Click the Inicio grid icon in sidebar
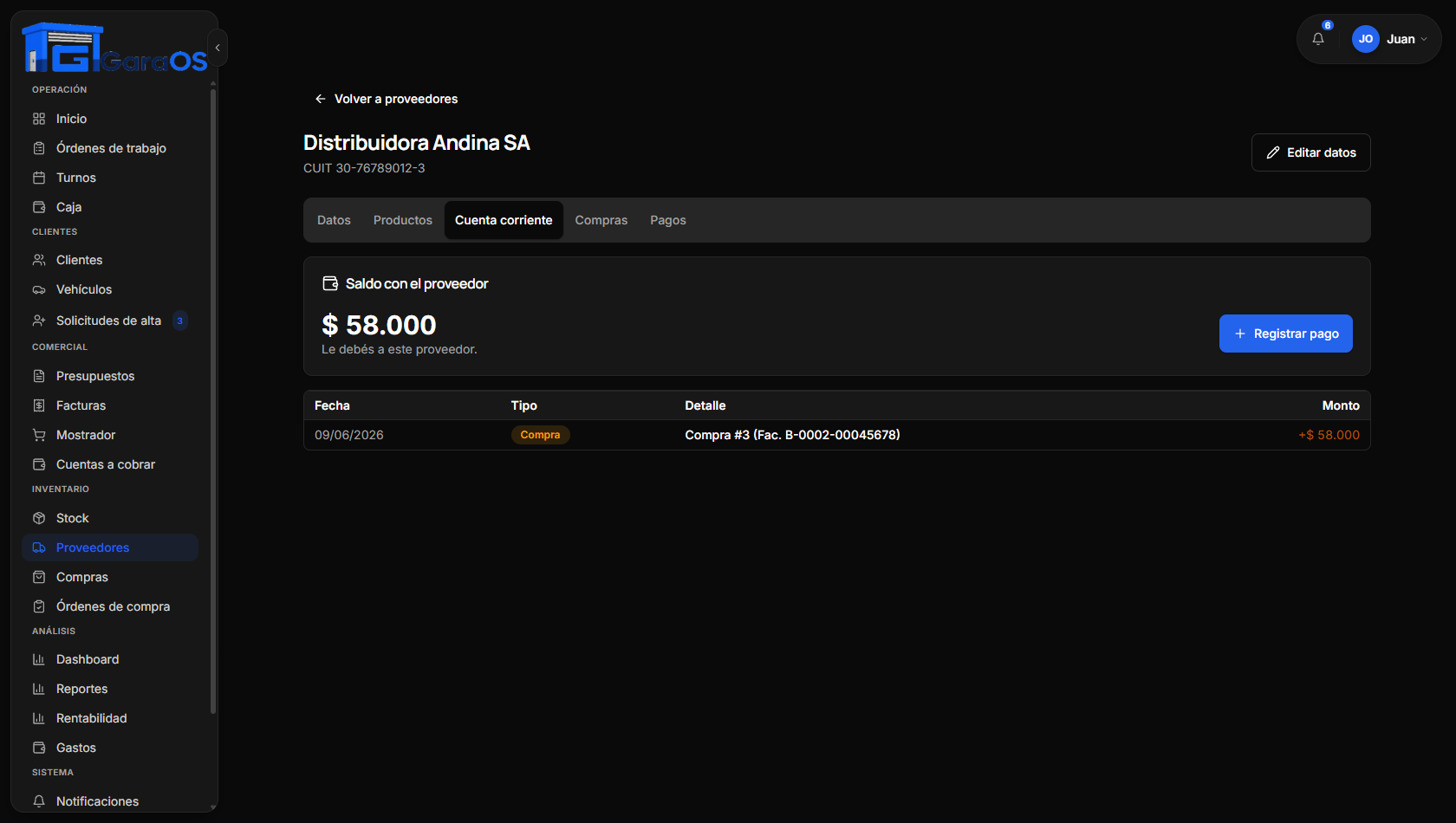Screen dimensions: 1456x823 click(39, 119)
